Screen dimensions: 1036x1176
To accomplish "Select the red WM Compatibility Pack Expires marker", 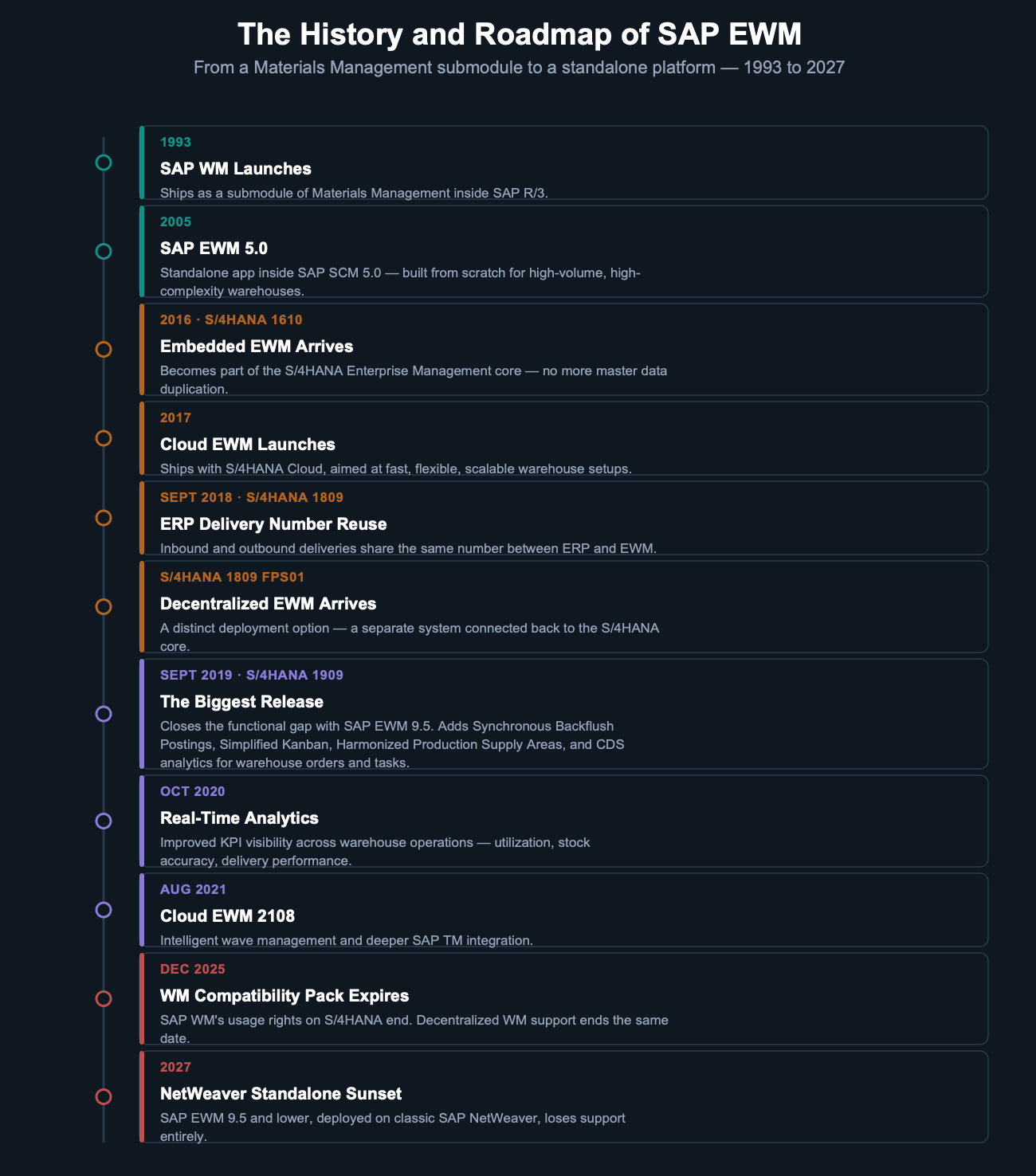I will point(103,998).
